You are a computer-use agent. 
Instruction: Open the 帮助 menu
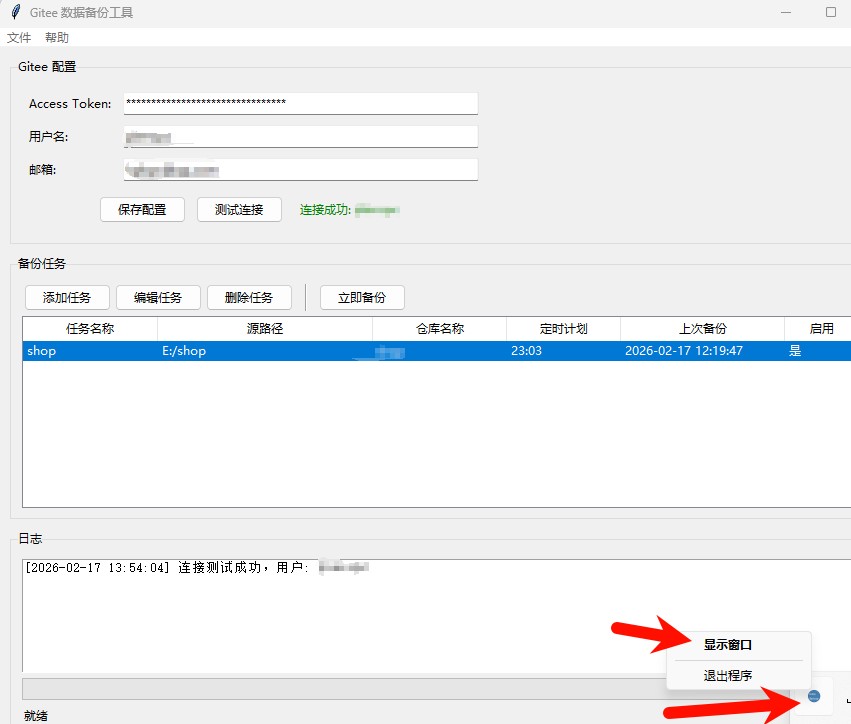56,37
